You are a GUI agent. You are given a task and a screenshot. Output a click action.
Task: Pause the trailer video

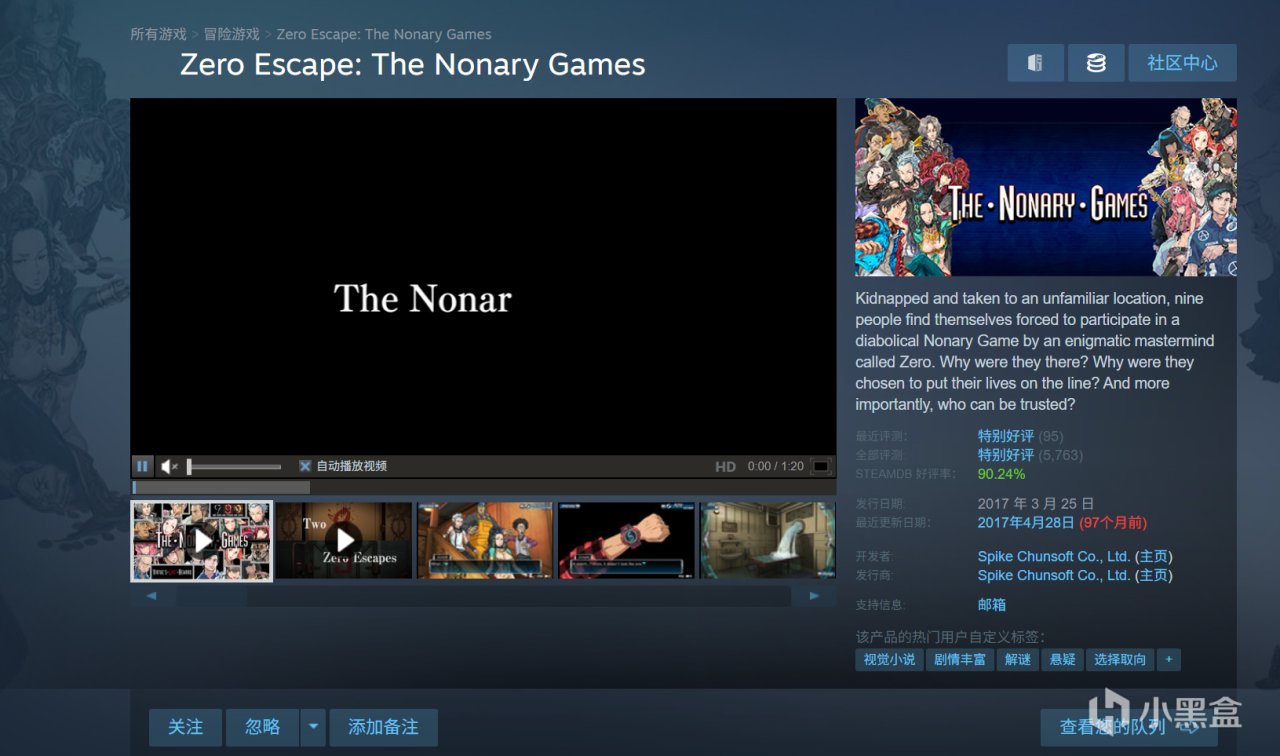coord(142,466)
